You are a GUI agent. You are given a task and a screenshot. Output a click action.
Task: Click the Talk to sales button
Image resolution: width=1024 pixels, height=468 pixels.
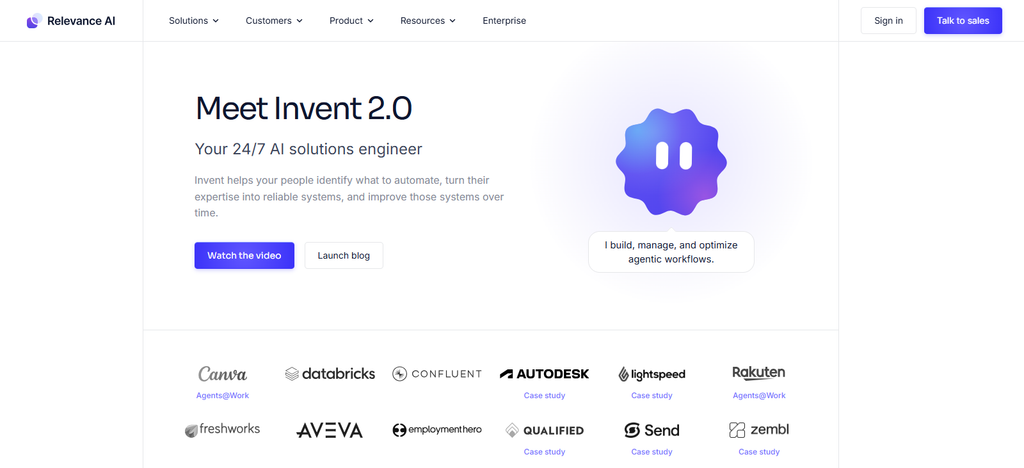point(963,21)
